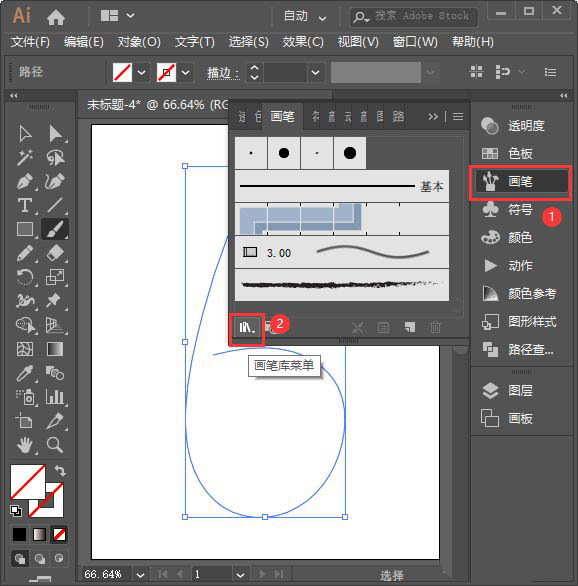
Task: Select the charcoal rough brush stroke
Action: tap(342, 285)
